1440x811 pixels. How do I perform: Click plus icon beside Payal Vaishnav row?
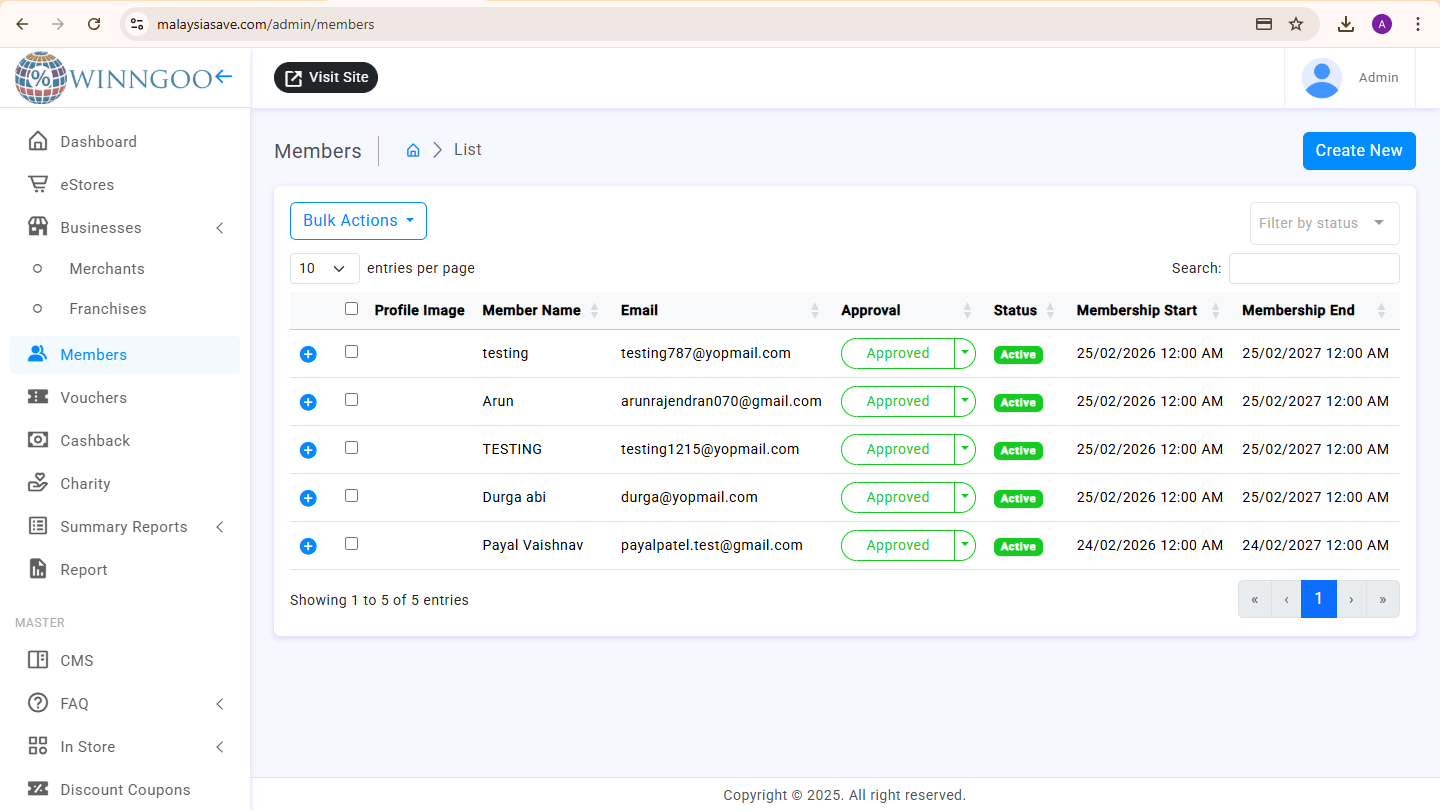pos(308,546)
